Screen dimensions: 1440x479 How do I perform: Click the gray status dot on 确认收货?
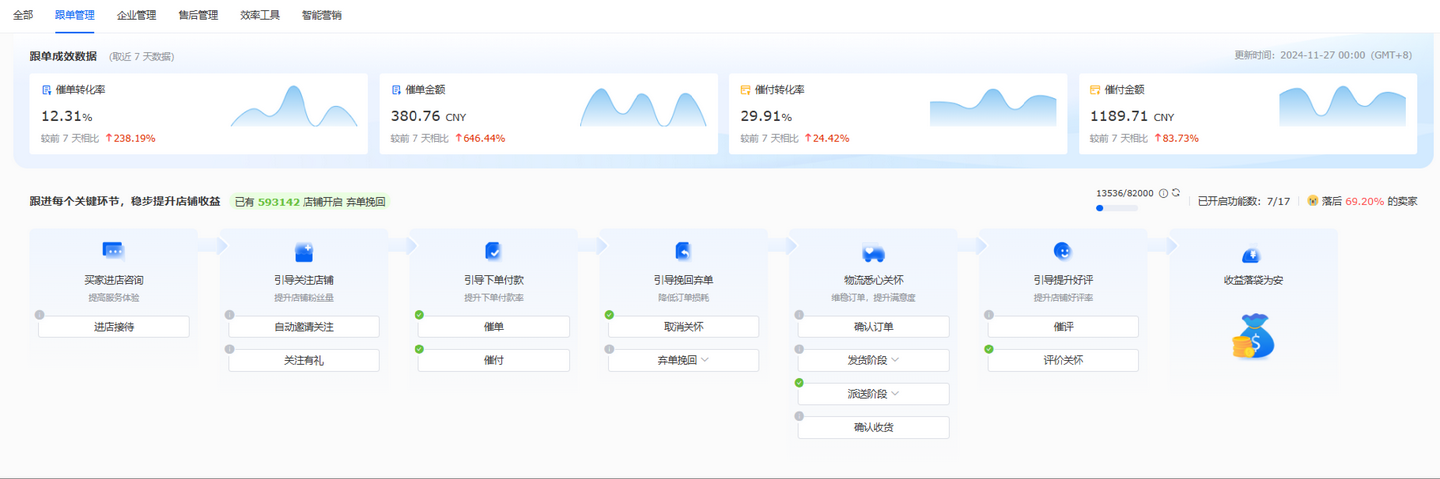tap(799, 416)
